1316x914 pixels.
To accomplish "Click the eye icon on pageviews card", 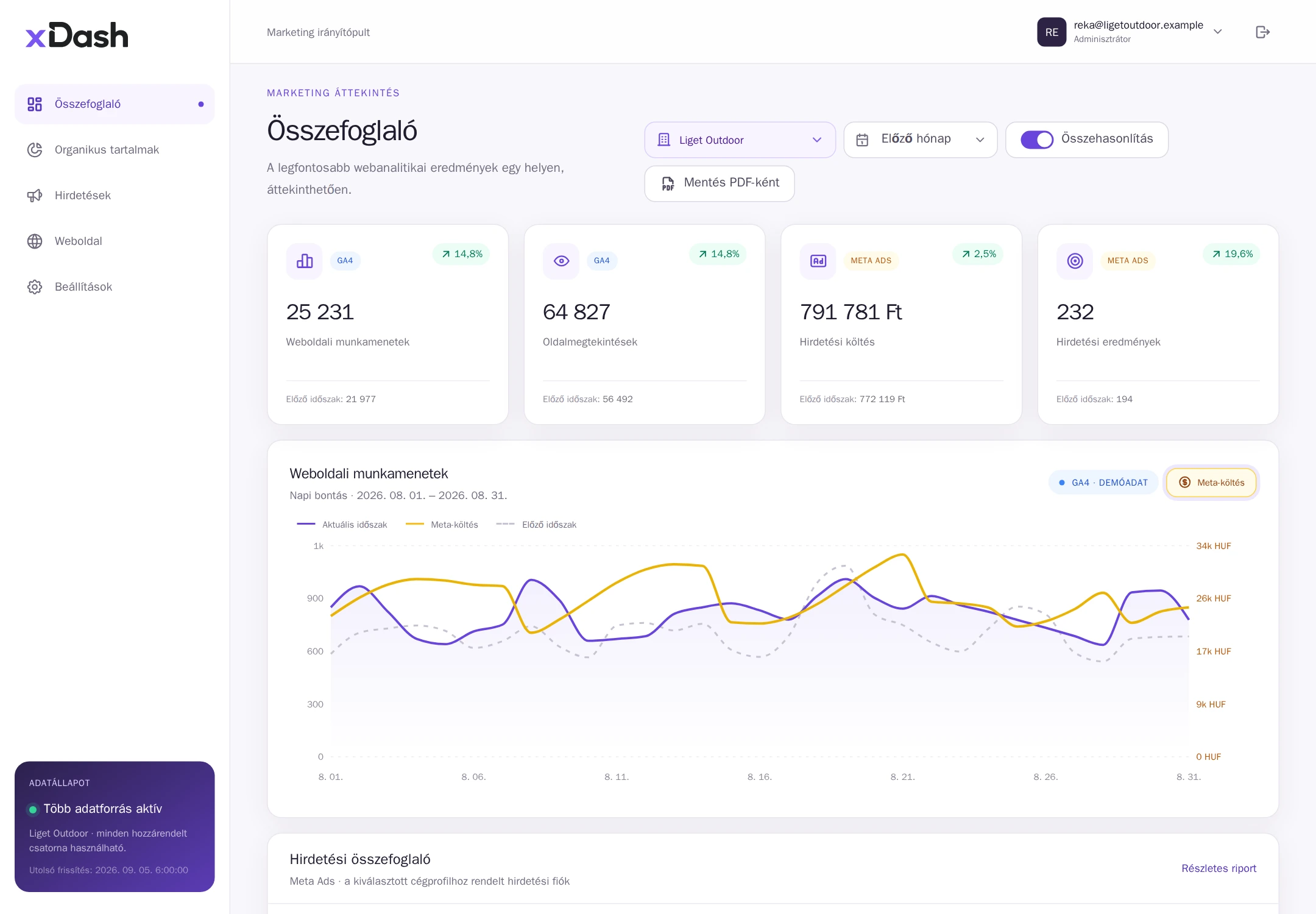I will click(x=561, y=261).
